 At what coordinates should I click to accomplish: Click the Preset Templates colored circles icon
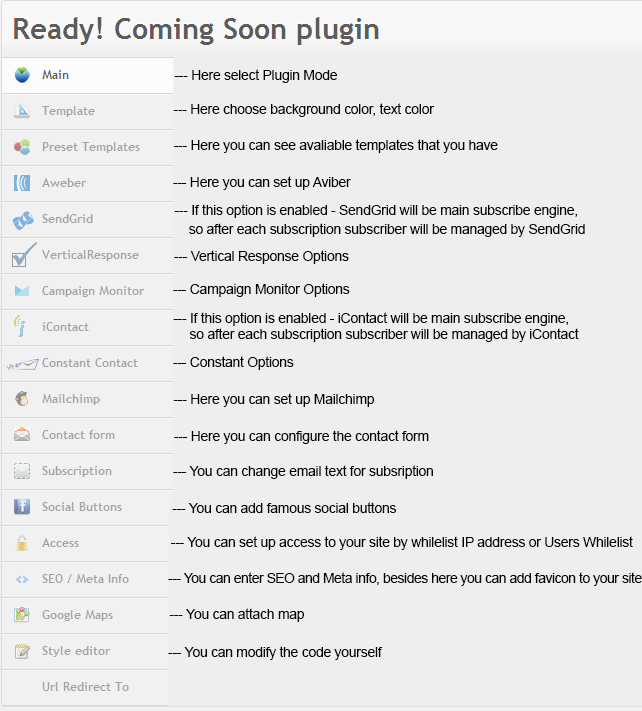pos(22,147)
